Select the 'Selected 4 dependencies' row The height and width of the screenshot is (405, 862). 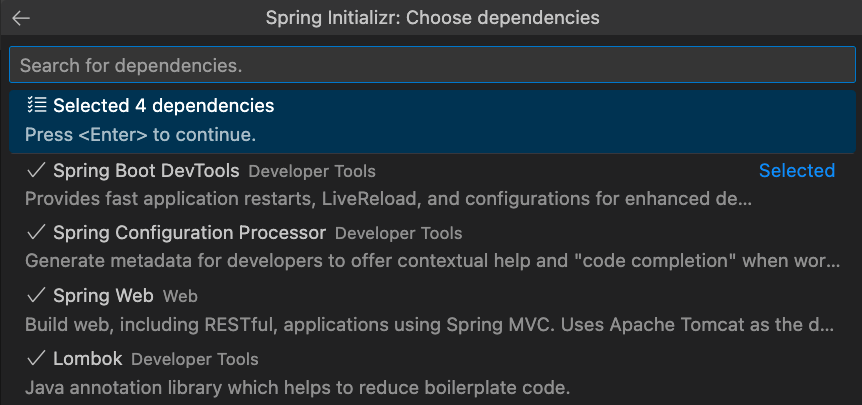click(x=163, y=106)
